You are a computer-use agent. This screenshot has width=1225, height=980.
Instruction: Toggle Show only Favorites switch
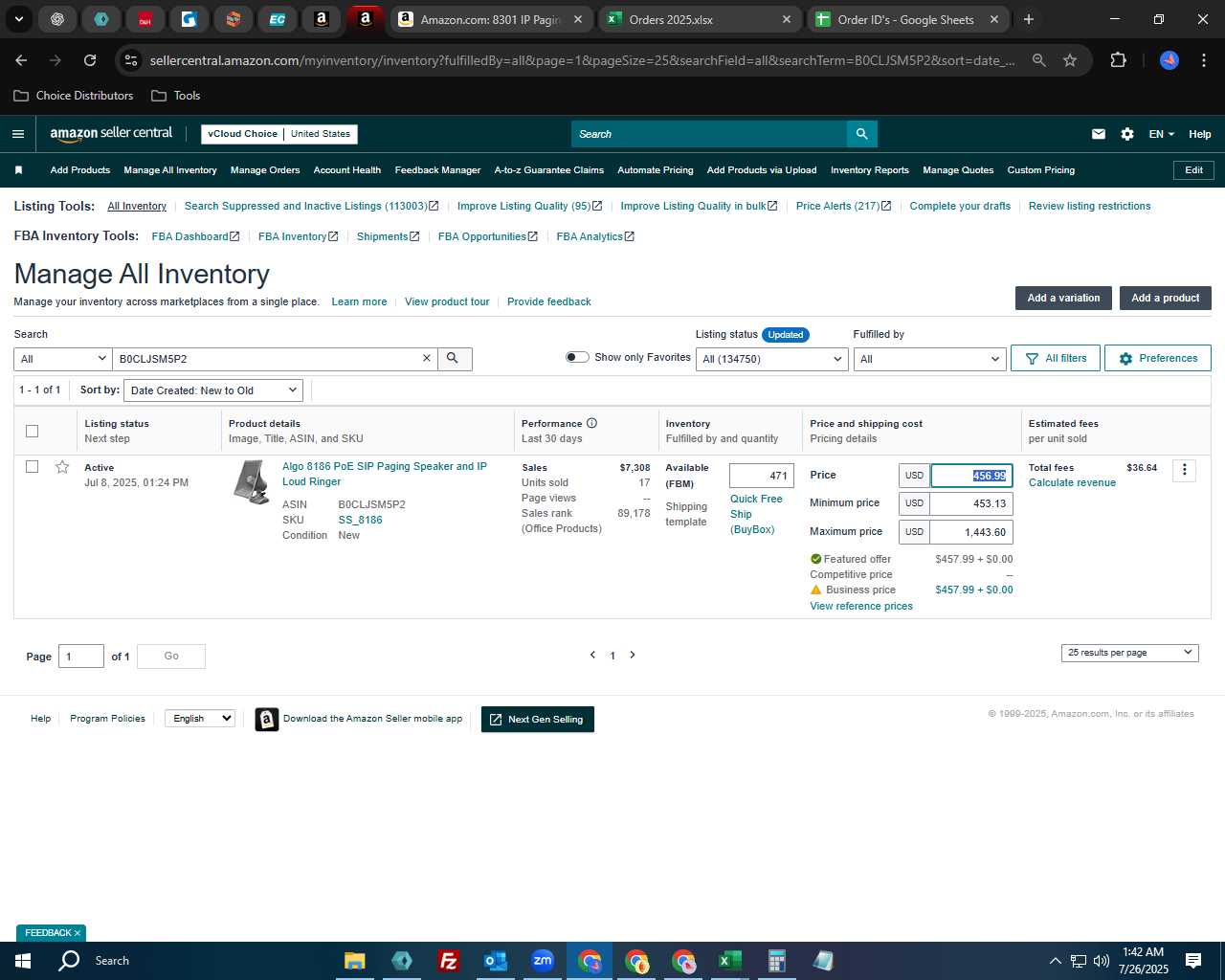coord(577,357)
